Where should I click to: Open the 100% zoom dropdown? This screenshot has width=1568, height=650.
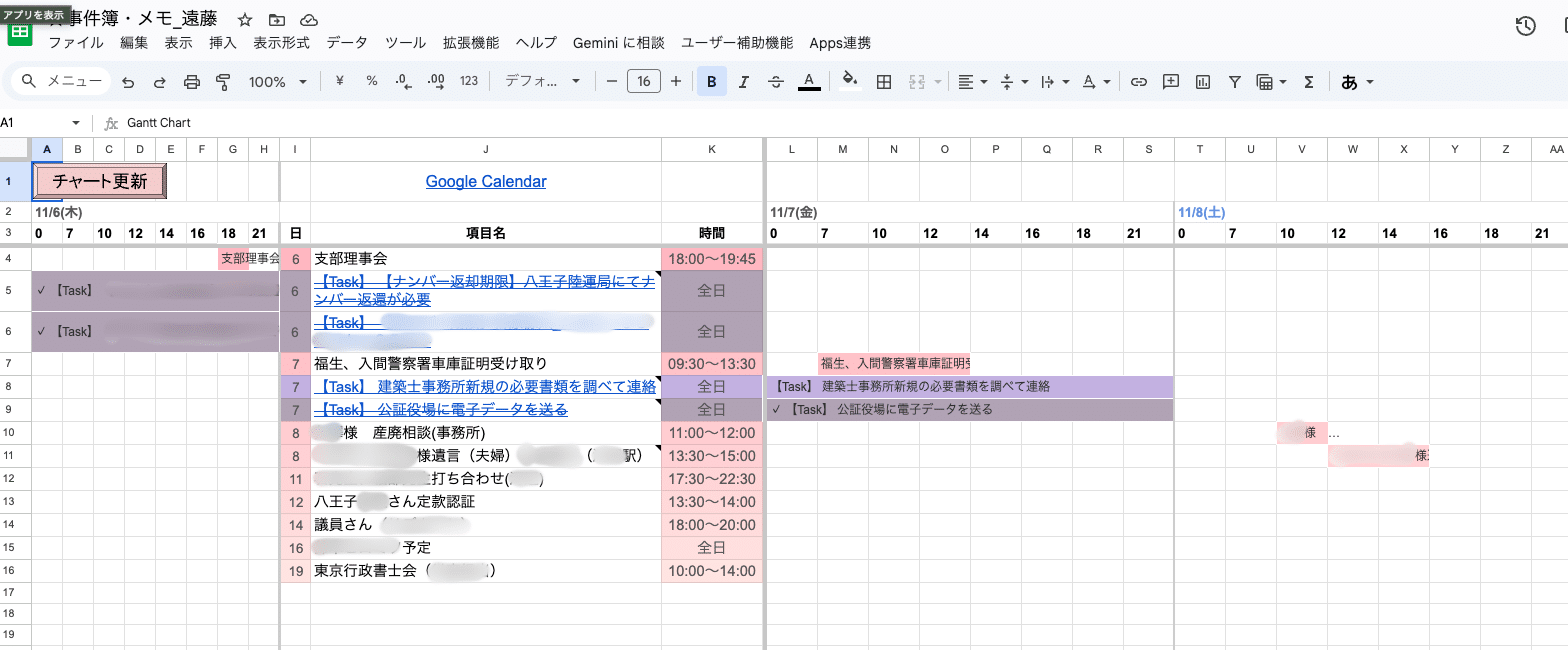click(277, 82)
